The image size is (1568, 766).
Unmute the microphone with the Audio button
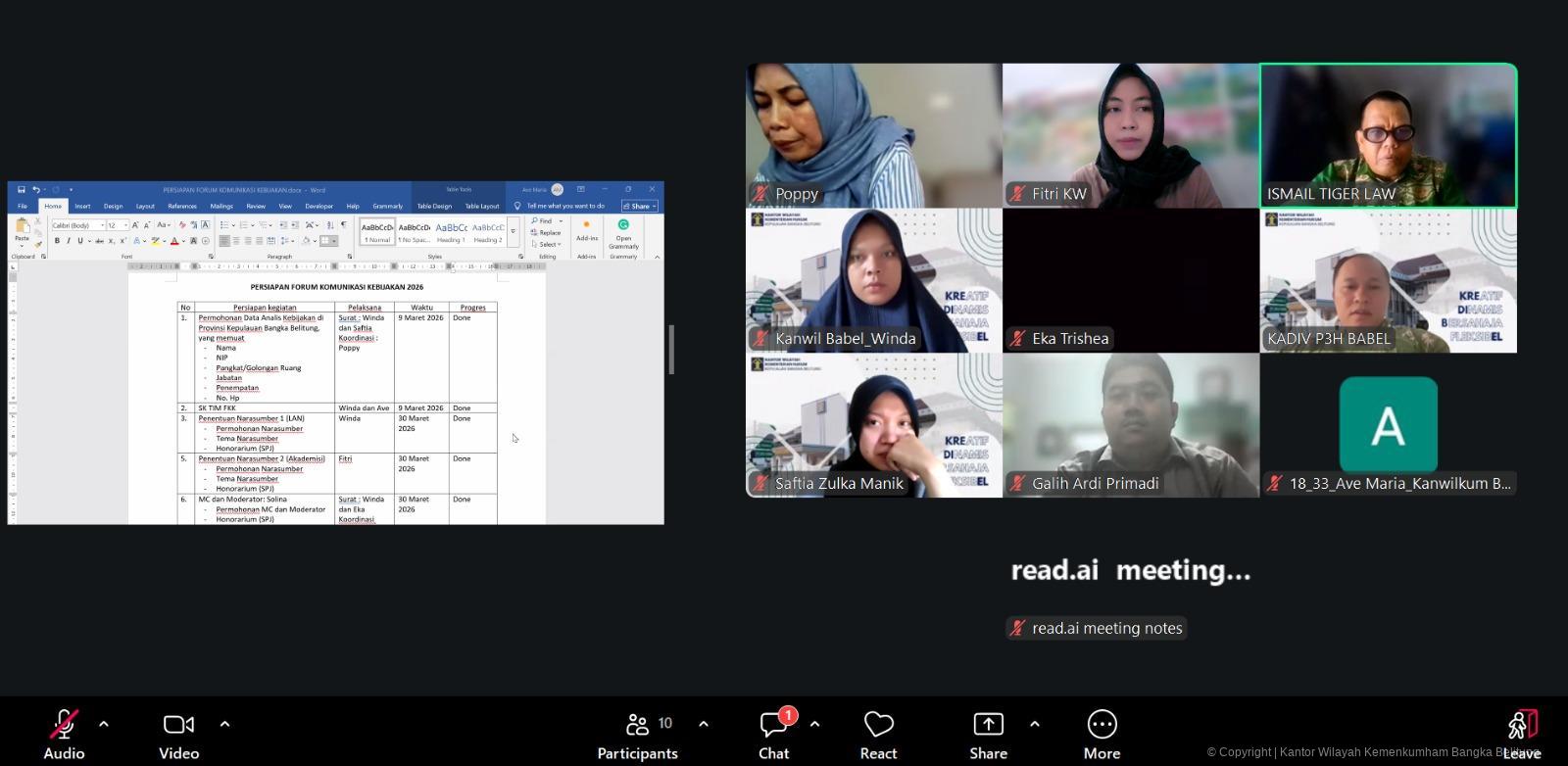pyautogui.click(x=64, y=726)
